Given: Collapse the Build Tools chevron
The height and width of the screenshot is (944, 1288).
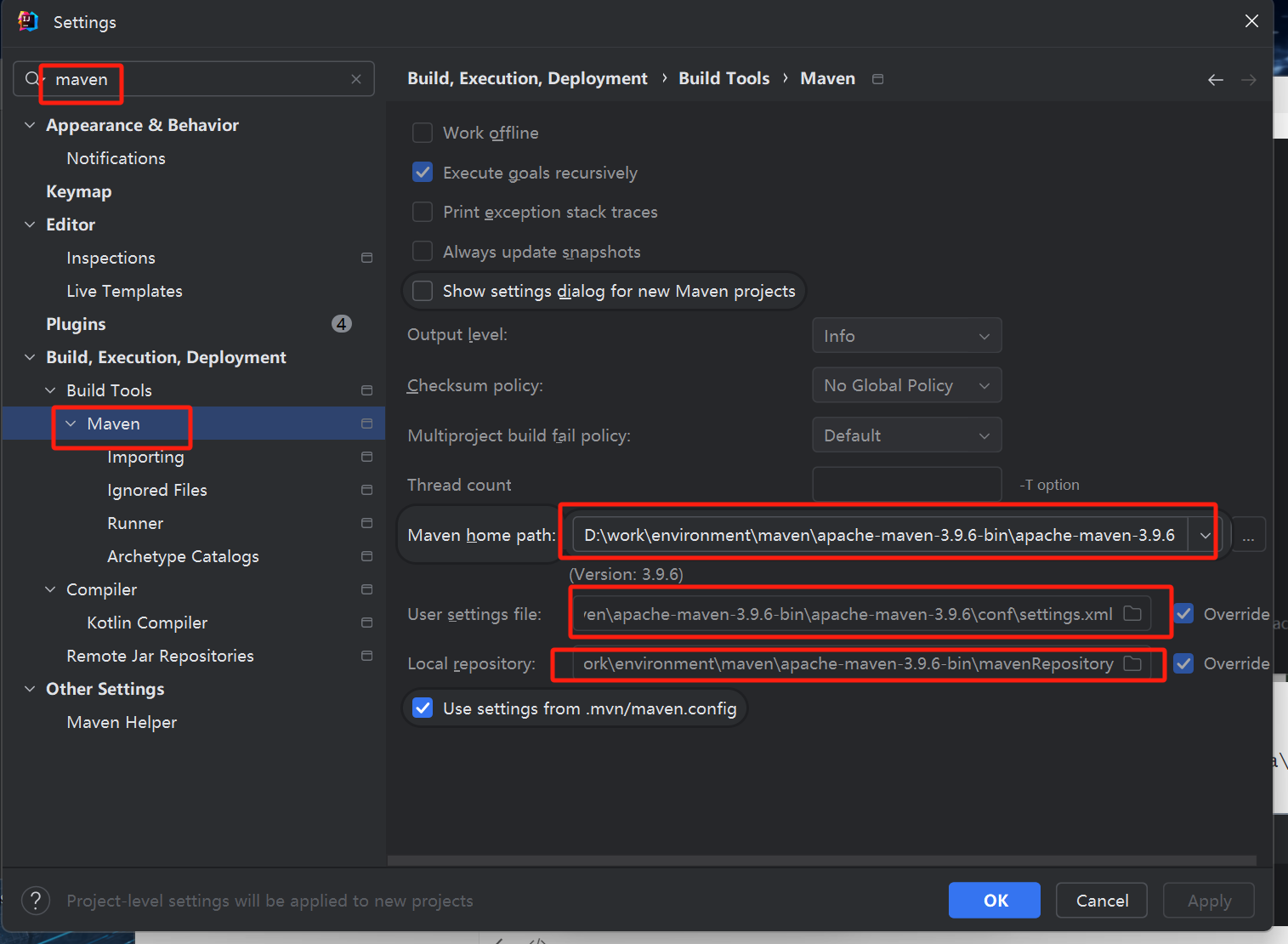Looking at the screenshot, I should tap(50, 390).
